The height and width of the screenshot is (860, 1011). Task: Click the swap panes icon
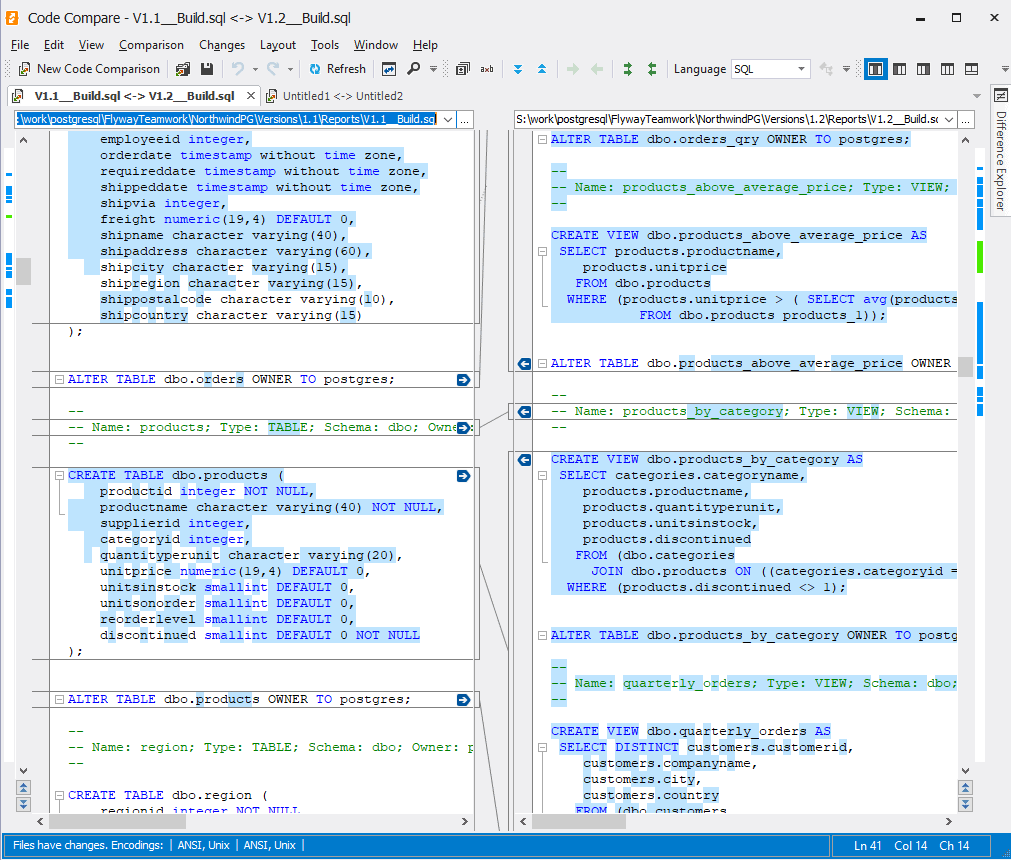coord(389,69)
